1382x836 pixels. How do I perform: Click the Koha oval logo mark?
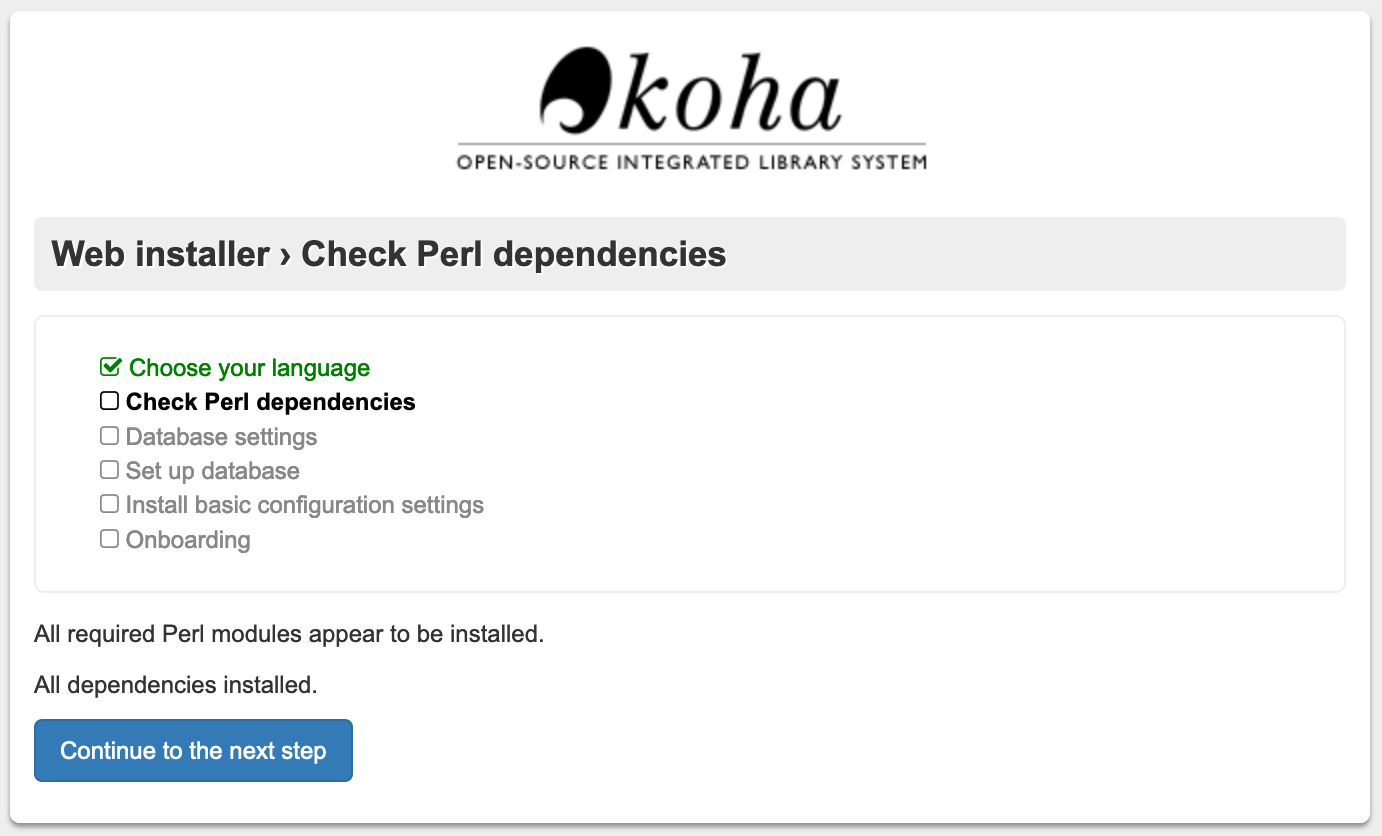574,88
